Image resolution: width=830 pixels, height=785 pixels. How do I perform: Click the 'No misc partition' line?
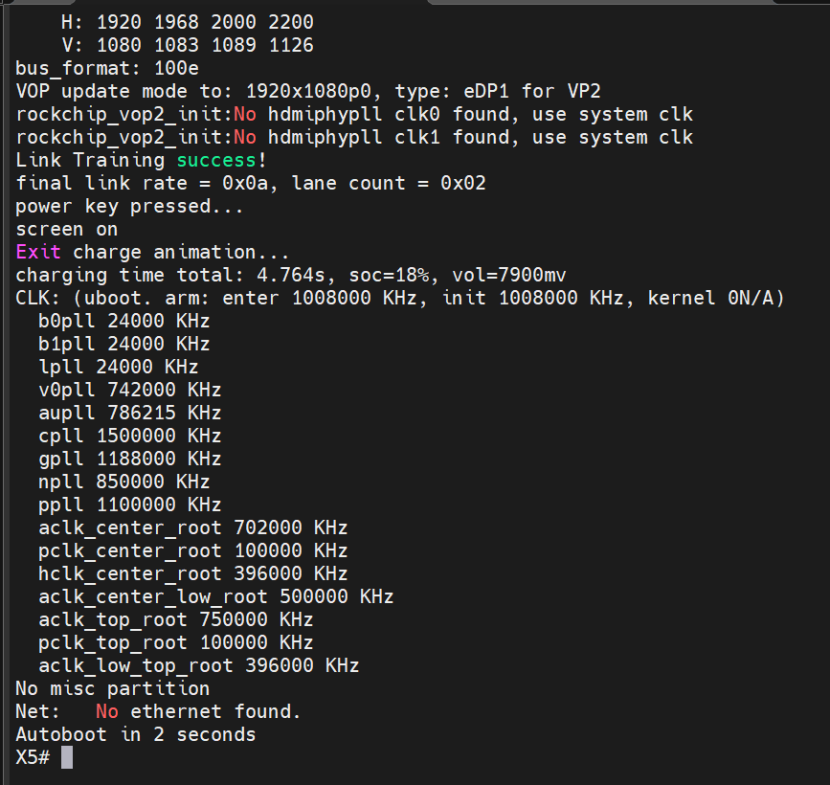click(x=112, y=689)
